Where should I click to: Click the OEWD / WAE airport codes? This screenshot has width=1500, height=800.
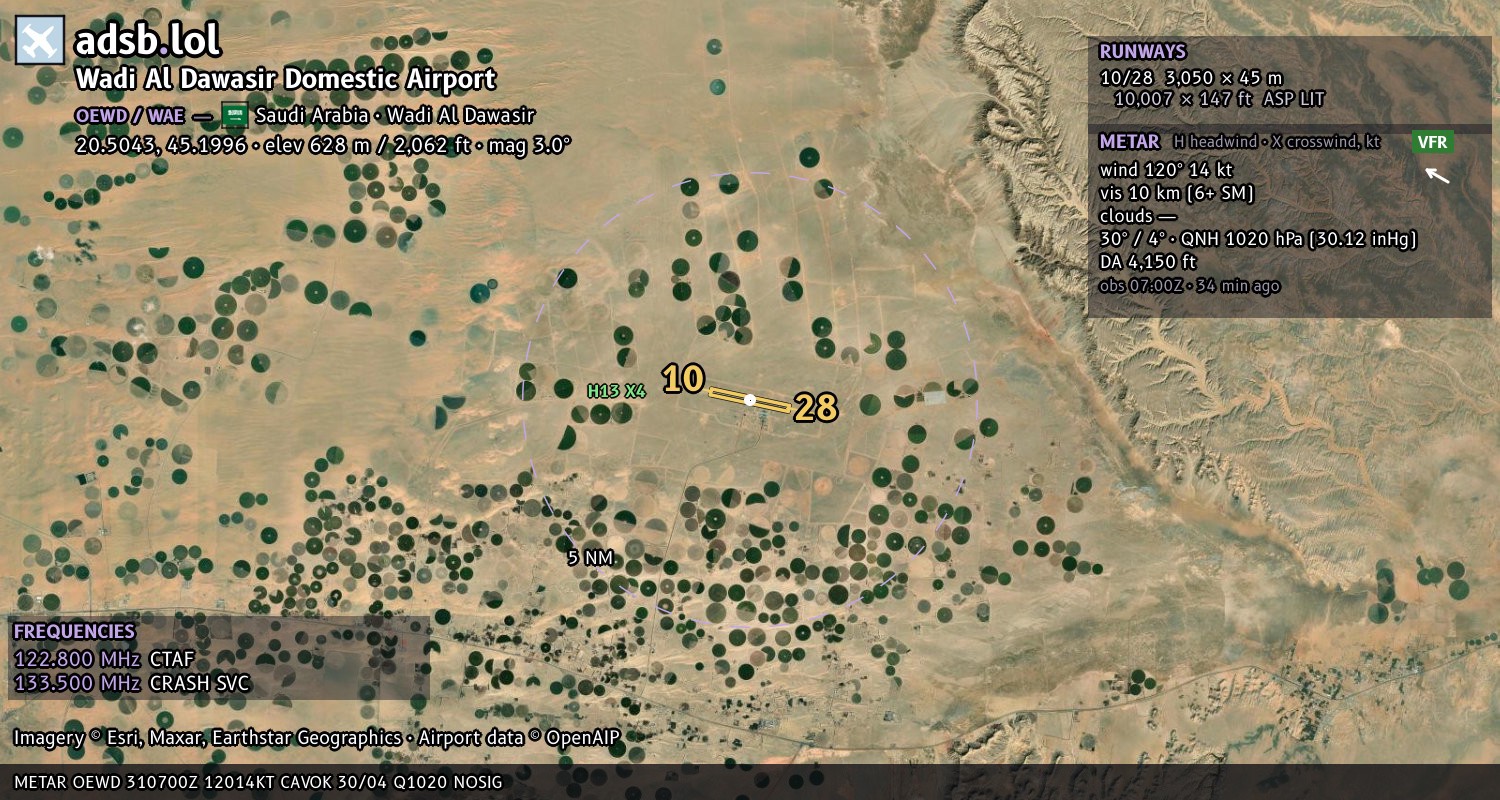(130, 115)
